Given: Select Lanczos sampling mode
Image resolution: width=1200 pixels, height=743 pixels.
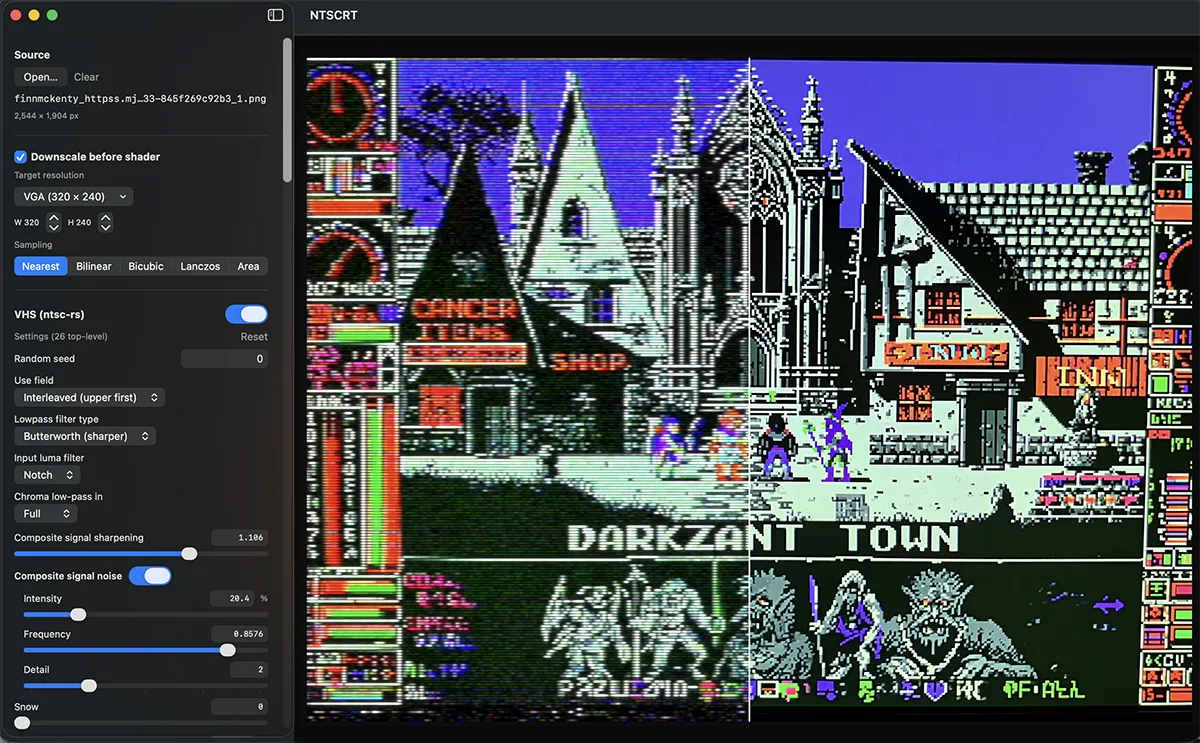Looking at the screenshot, I should [x=200, y=266].
